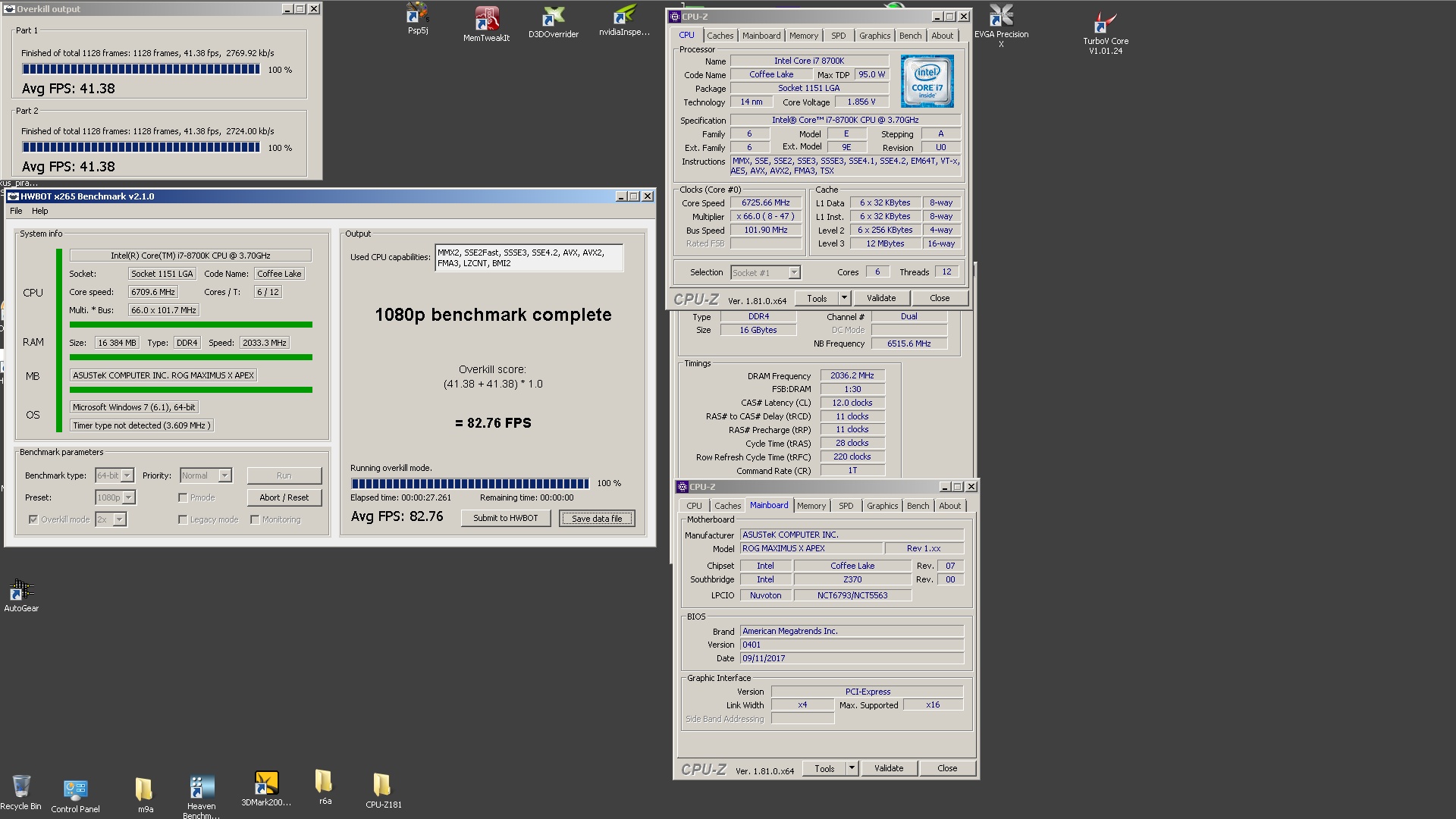Image resolution: width=1456 pixels, height=819 pixels.
Task: Switch to Bench tab in upper CPU-Z
Action: coord(910,36)
